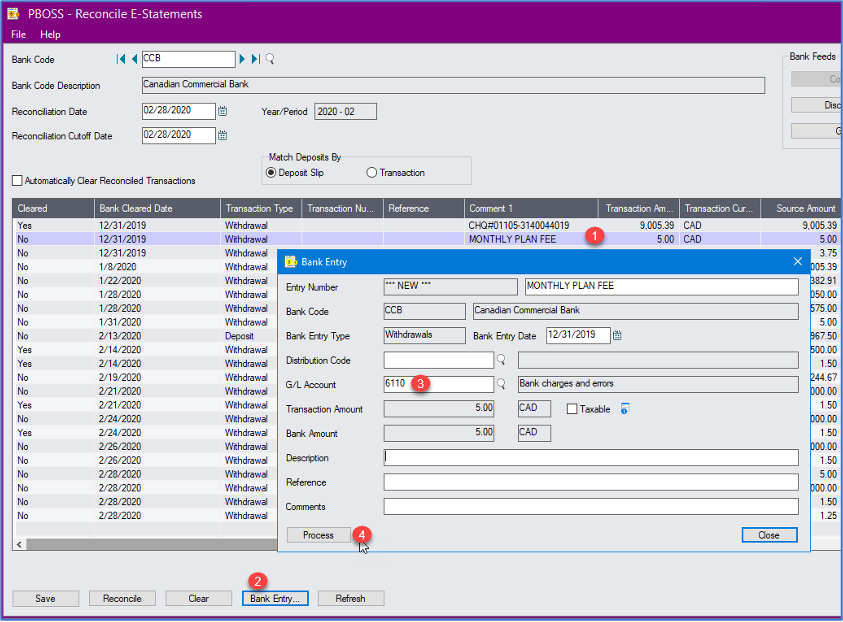
Task: Click the horizontal scrollbar left arrow
Action: pyautogui.click(x=19, y=545)
